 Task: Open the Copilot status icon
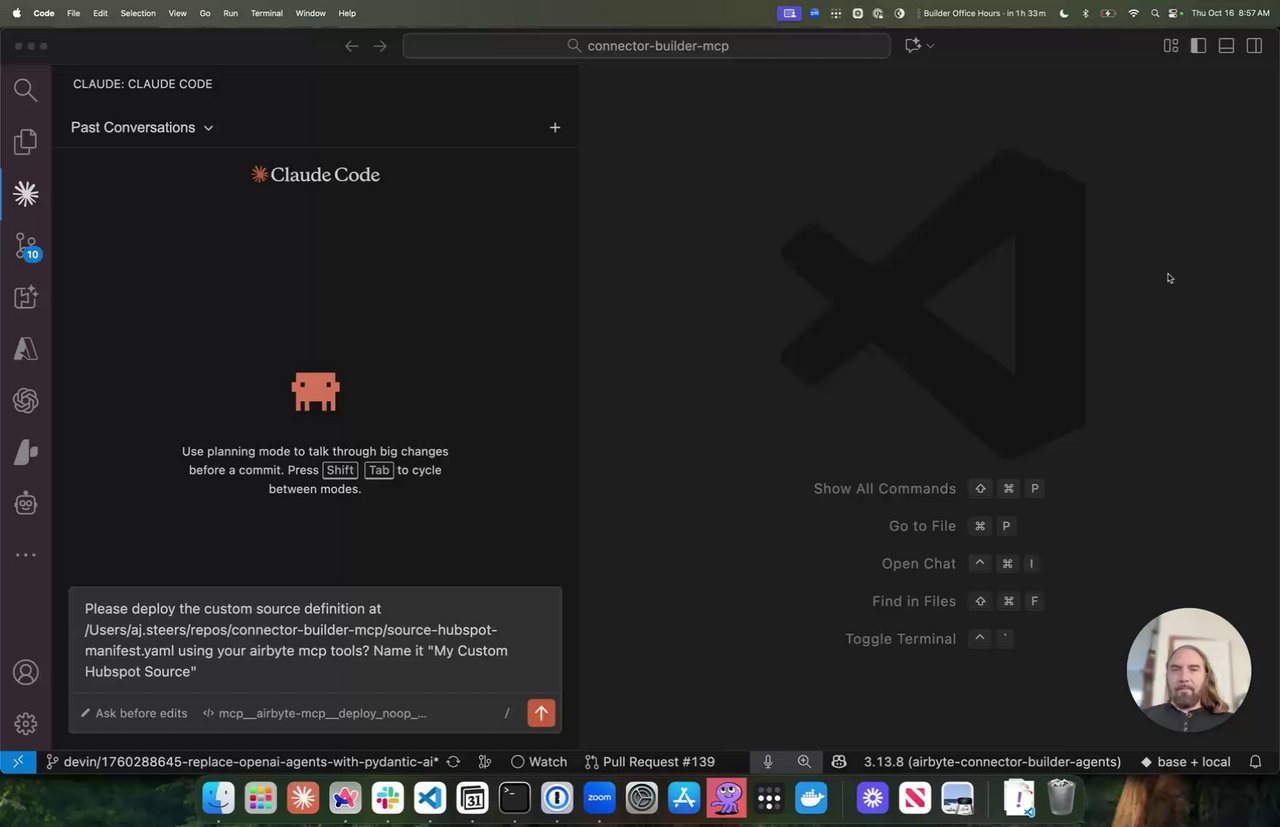click(x=839, y=762)
